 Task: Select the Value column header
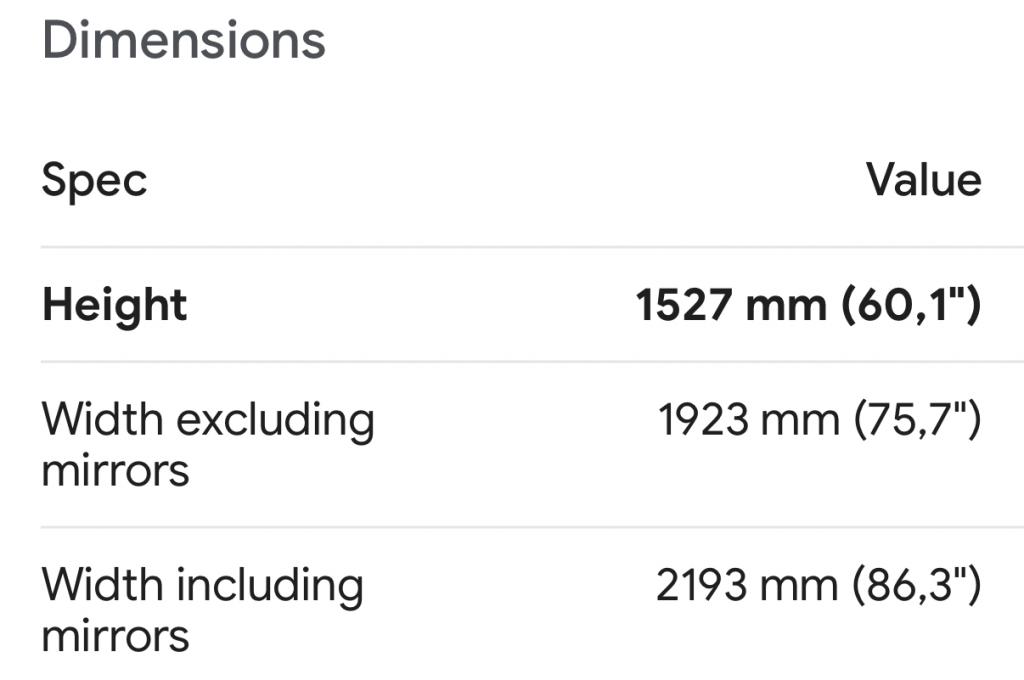(x=923, y=180)
